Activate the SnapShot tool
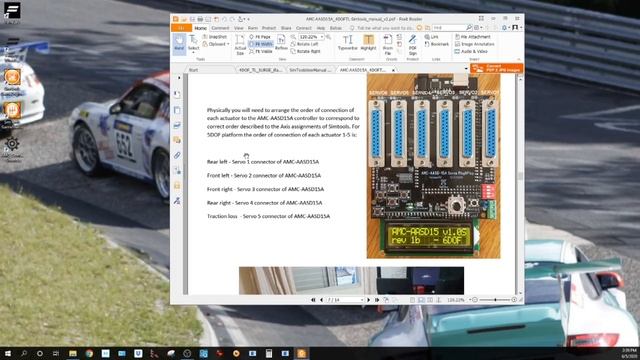 (215, 37)
